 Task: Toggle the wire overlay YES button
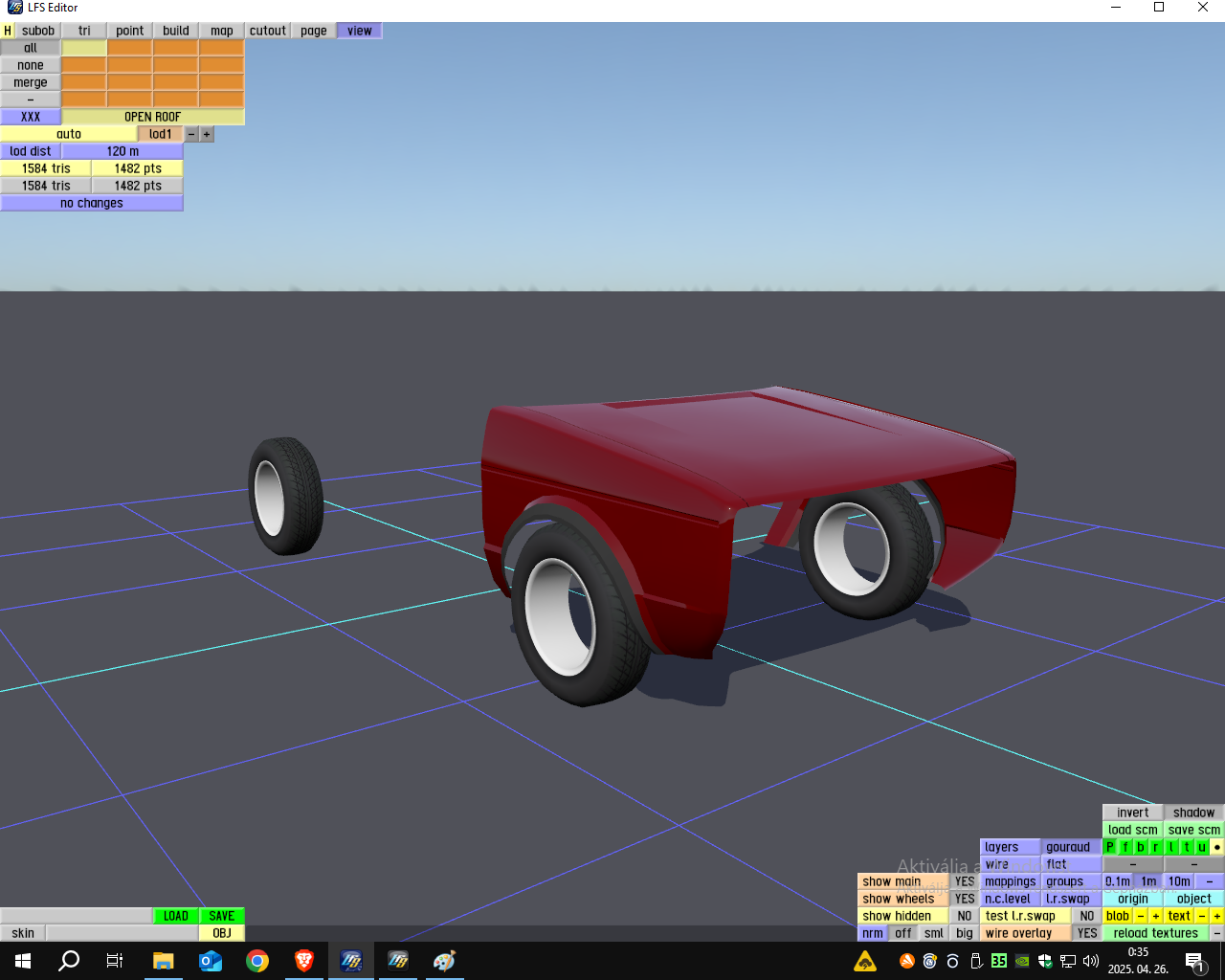pos(1087,933)
